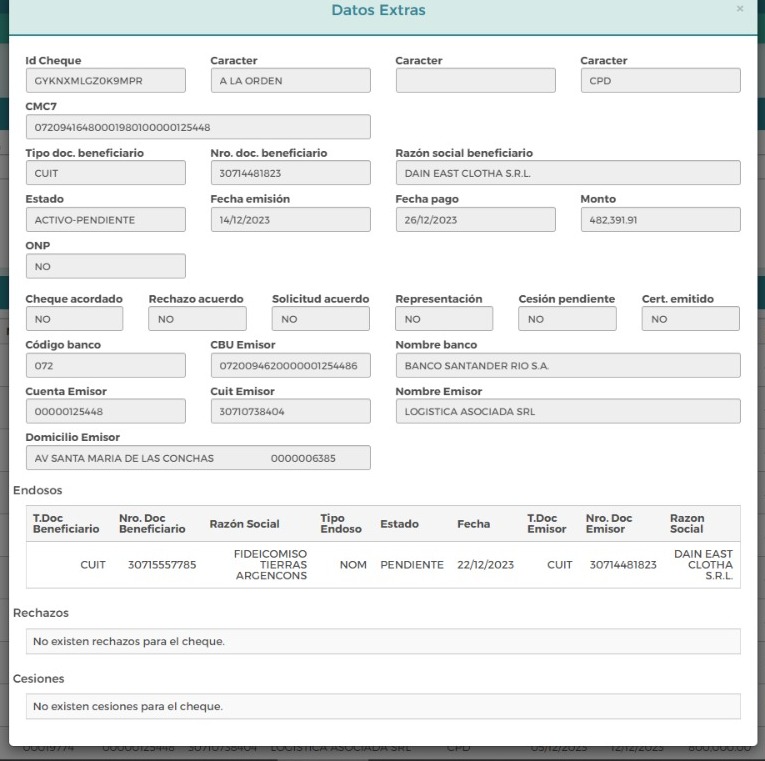
Task: Click the Nro. Doc Emisor column header
Action: (609, 523)
